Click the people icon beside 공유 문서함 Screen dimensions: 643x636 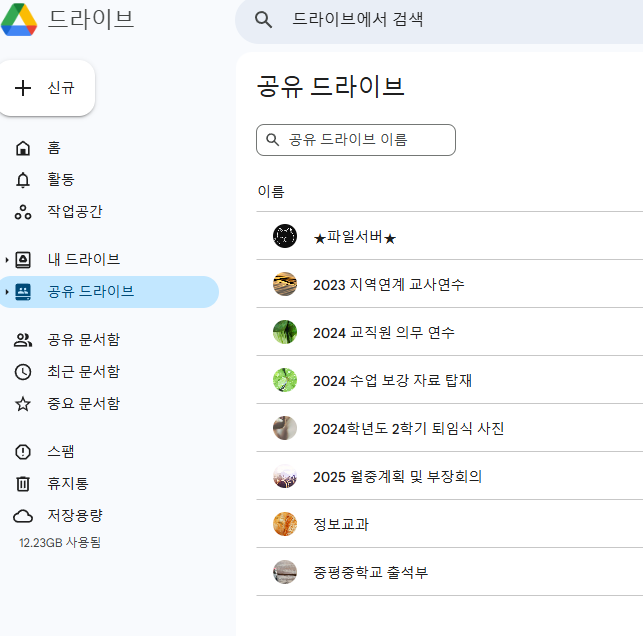pos(23,340)
